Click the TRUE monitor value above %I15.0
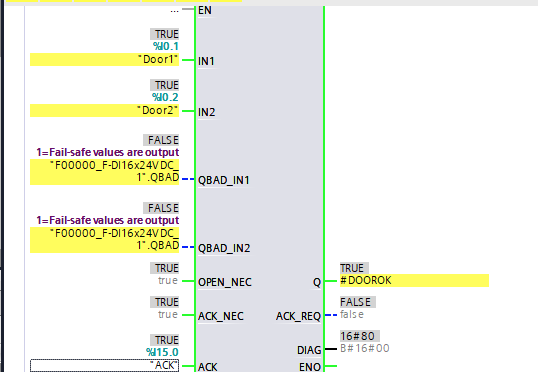The height and width of the screenshot is (372, 538). (x=165, y=340)
